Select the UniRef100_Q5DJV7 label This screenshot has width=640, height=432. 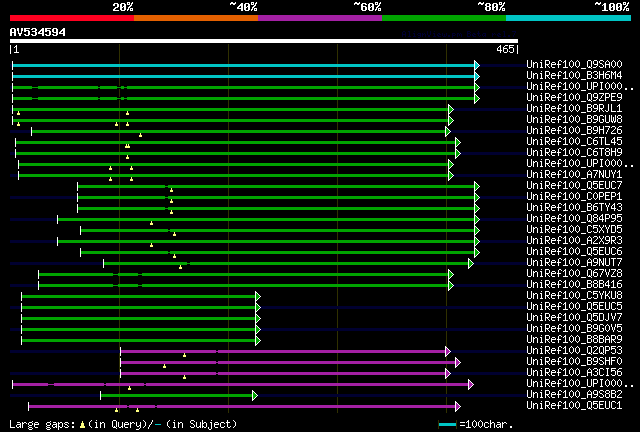point(574,318)
